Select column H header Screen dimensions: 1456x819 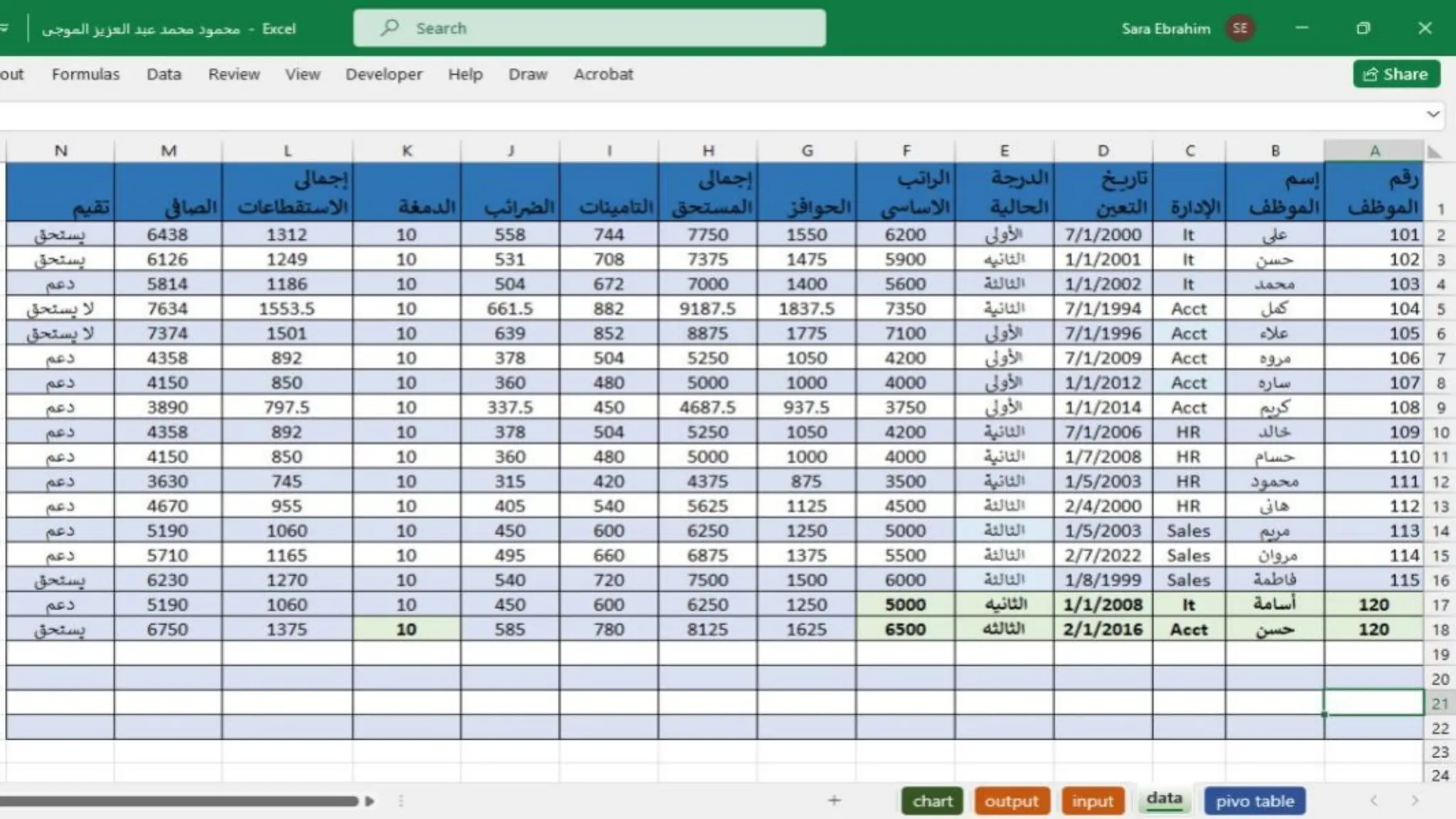pyautogui.click(x=708, y=151)
